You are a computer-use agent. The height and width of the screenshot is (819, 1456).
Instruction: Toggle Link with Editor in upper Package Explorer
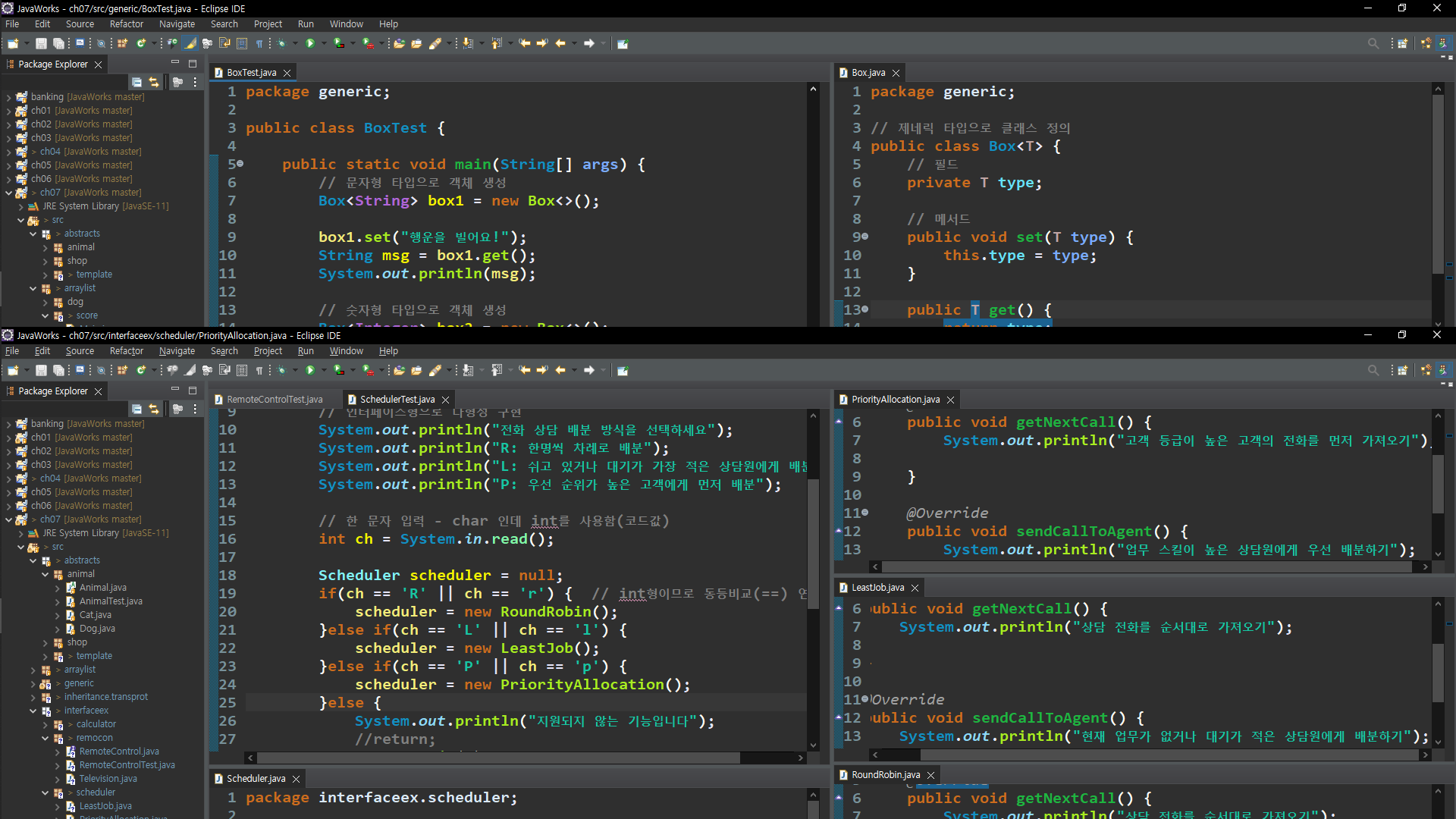(x=154, y=82)
